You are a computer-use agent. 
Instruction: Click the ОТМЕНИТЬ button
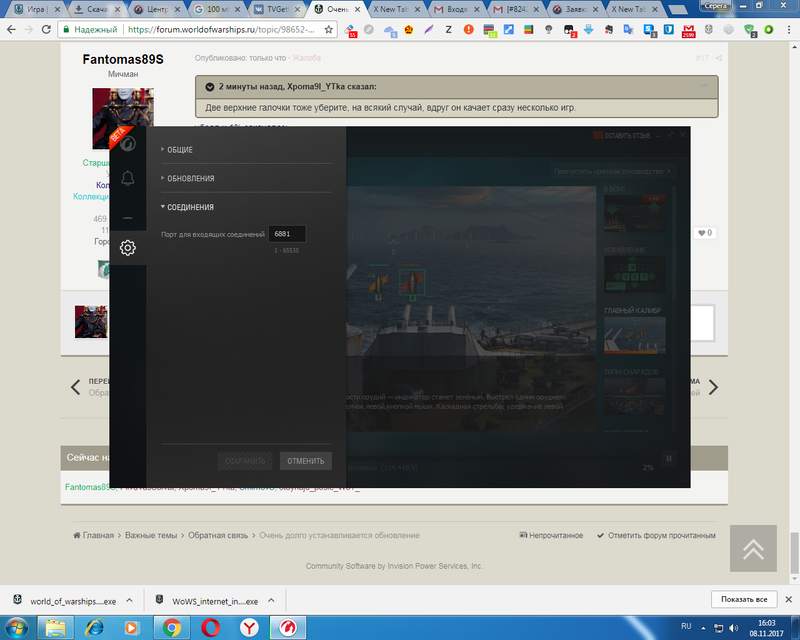point(306,461)
